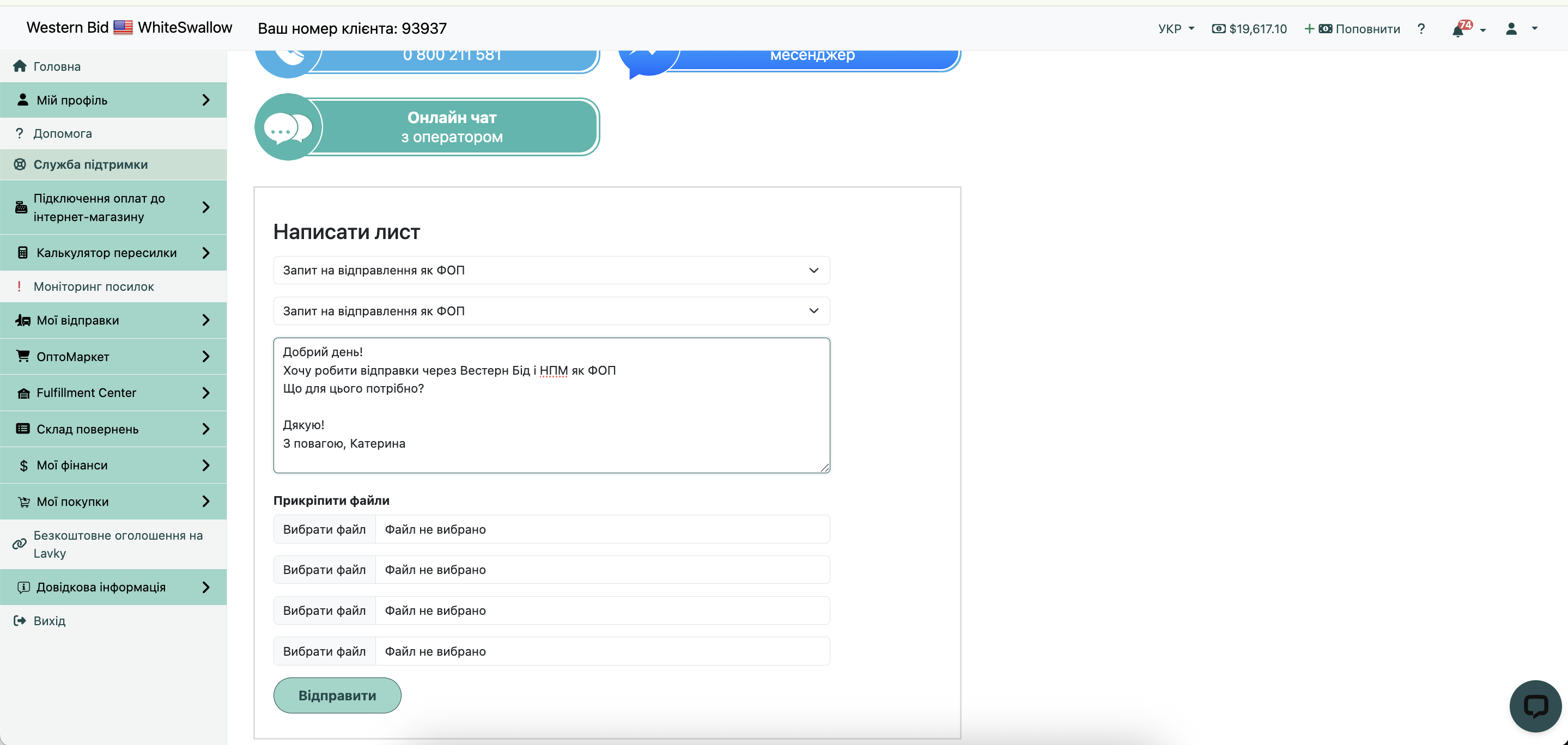Click the first Вибрати файл button
The width and height of the screenshot is (1568, 745).
pyautogui.click(x=324, y=529)
